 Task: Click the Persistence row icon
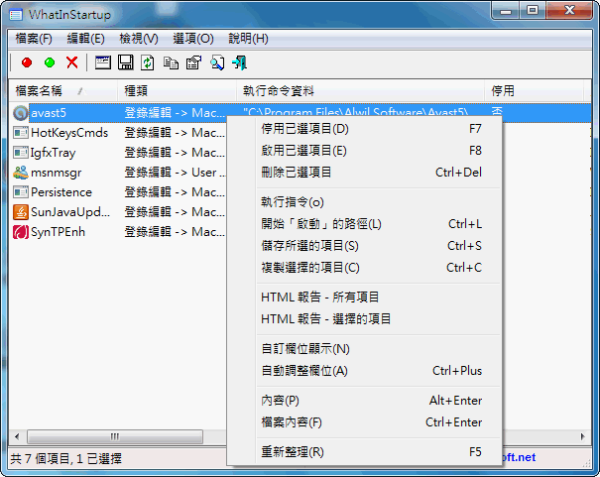[20, 192]
